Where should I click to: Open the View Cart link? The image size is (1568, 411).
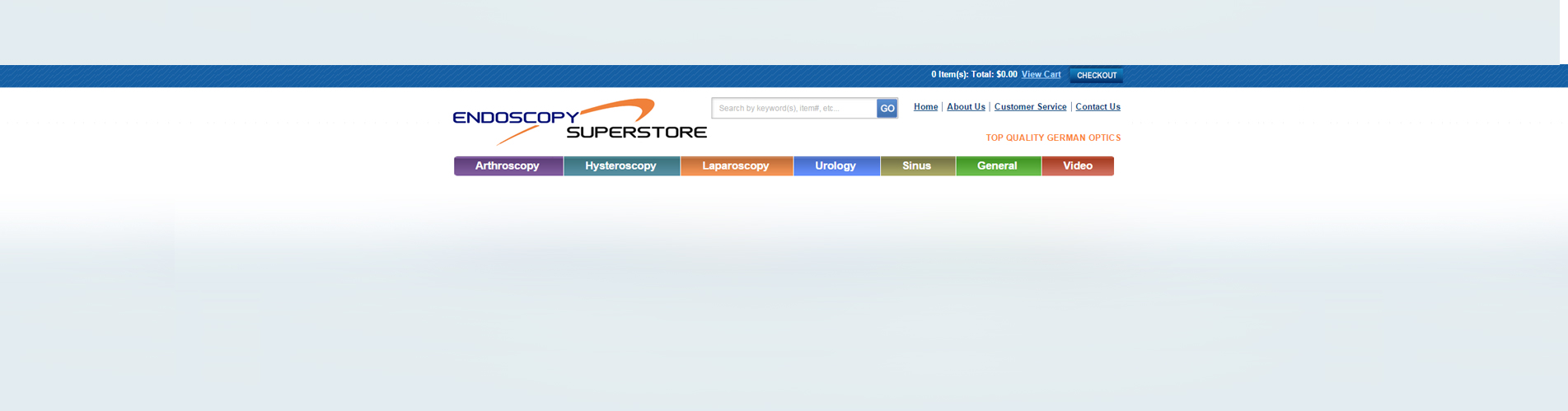coord(1041,74)
